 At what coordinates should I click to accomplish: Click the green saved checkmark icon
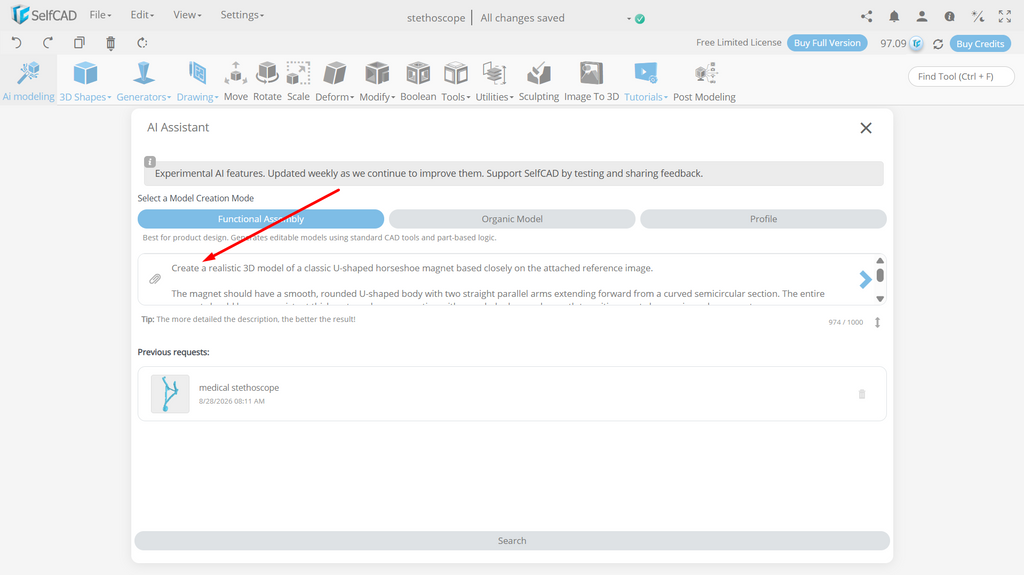(640, 19)
